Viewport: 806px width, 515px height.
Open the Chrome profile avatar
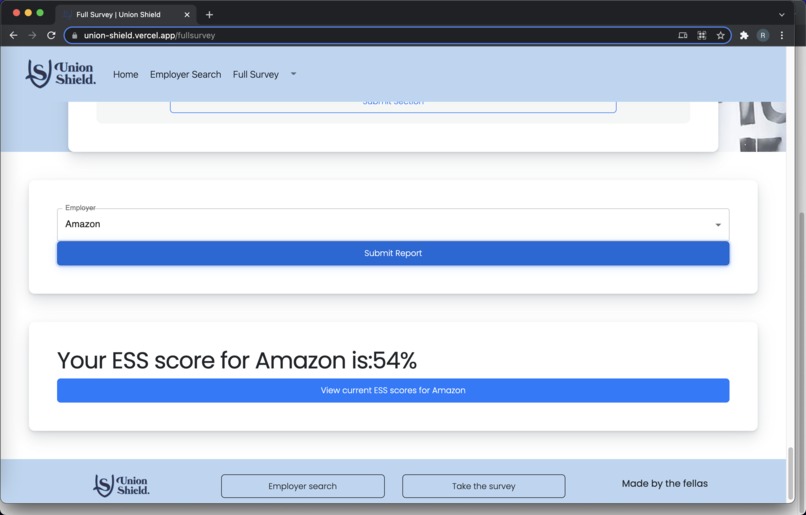pyautogui.click(x=763, y=35)
